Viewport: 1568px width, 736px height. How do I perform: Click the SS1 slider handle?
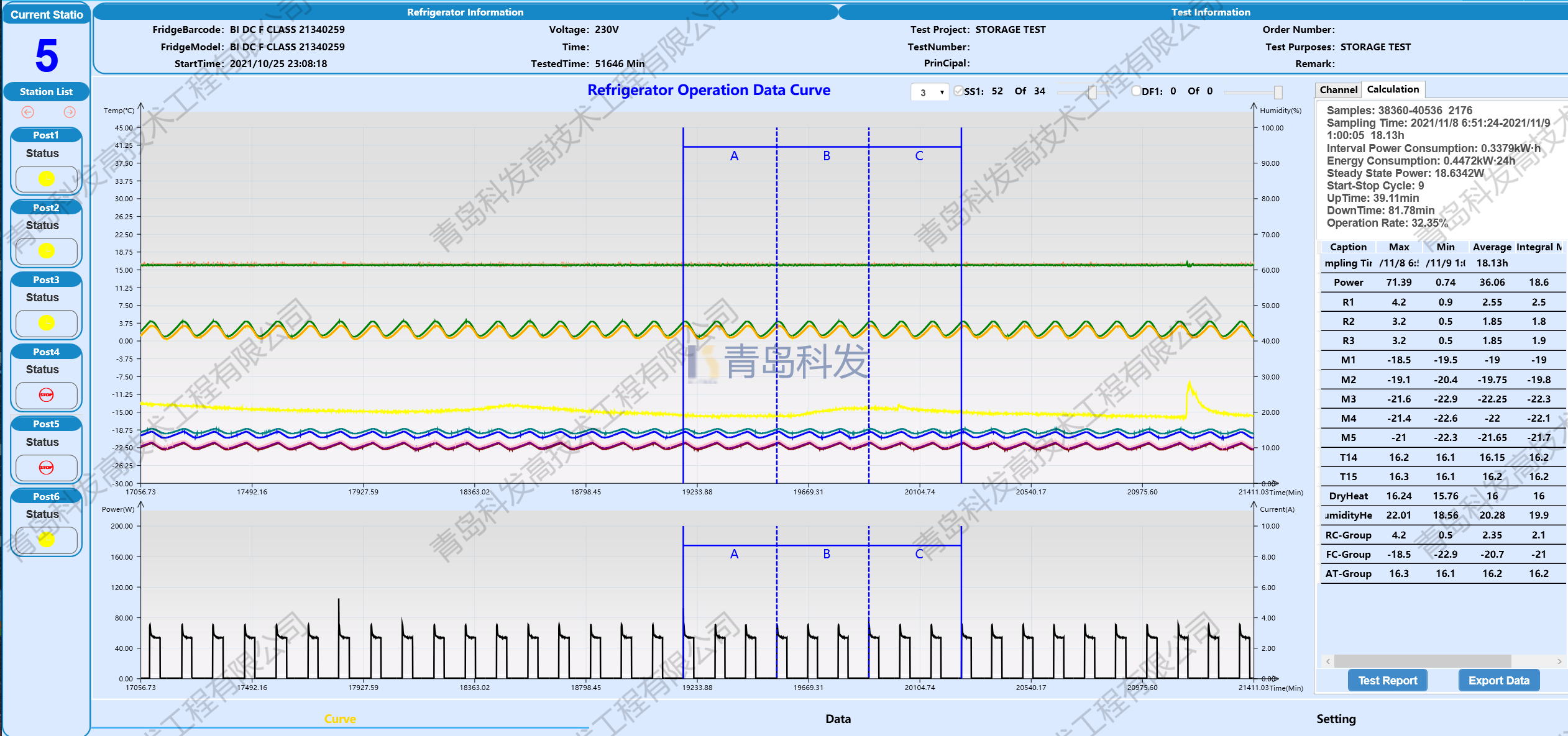[x=1092, y=92]
